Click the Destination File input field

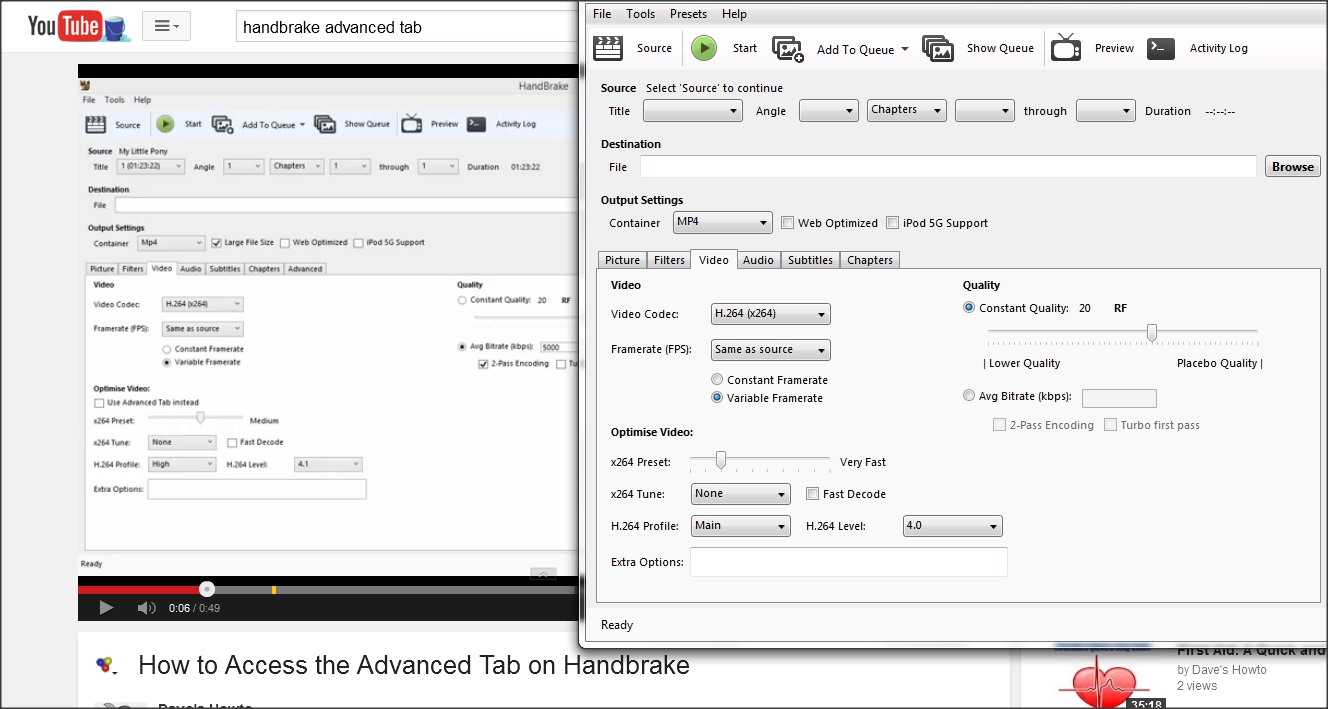(948, 167)
